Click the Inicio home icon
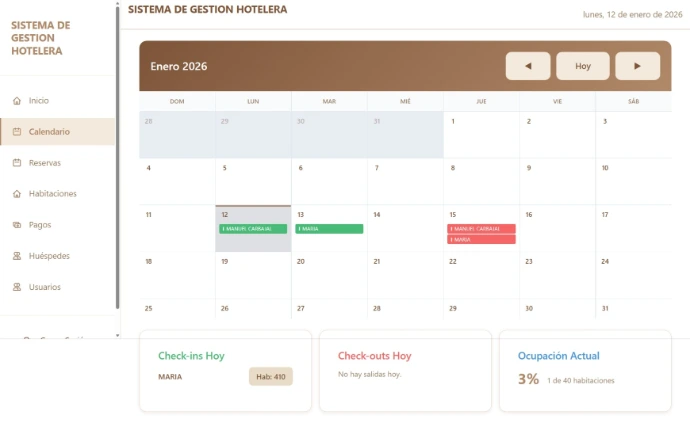The image size is (690, 423). pos(17,101)
